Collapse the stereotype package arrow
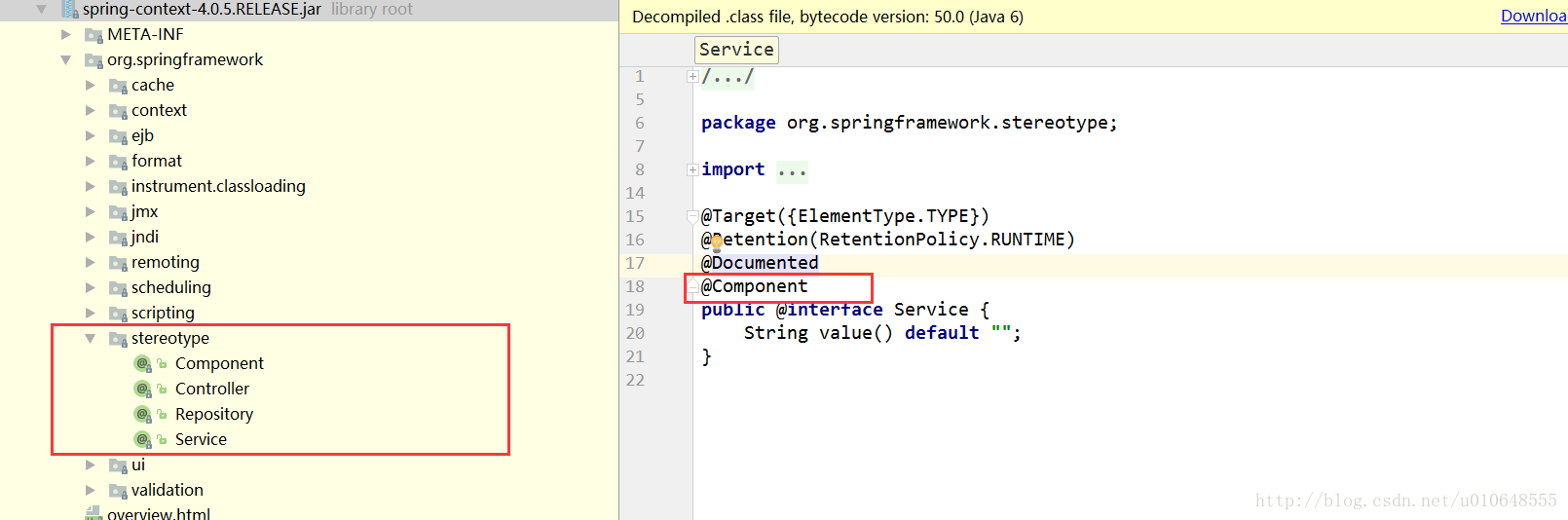The image size is (1568, 520). pyautogui.click(x=91, y=338)
